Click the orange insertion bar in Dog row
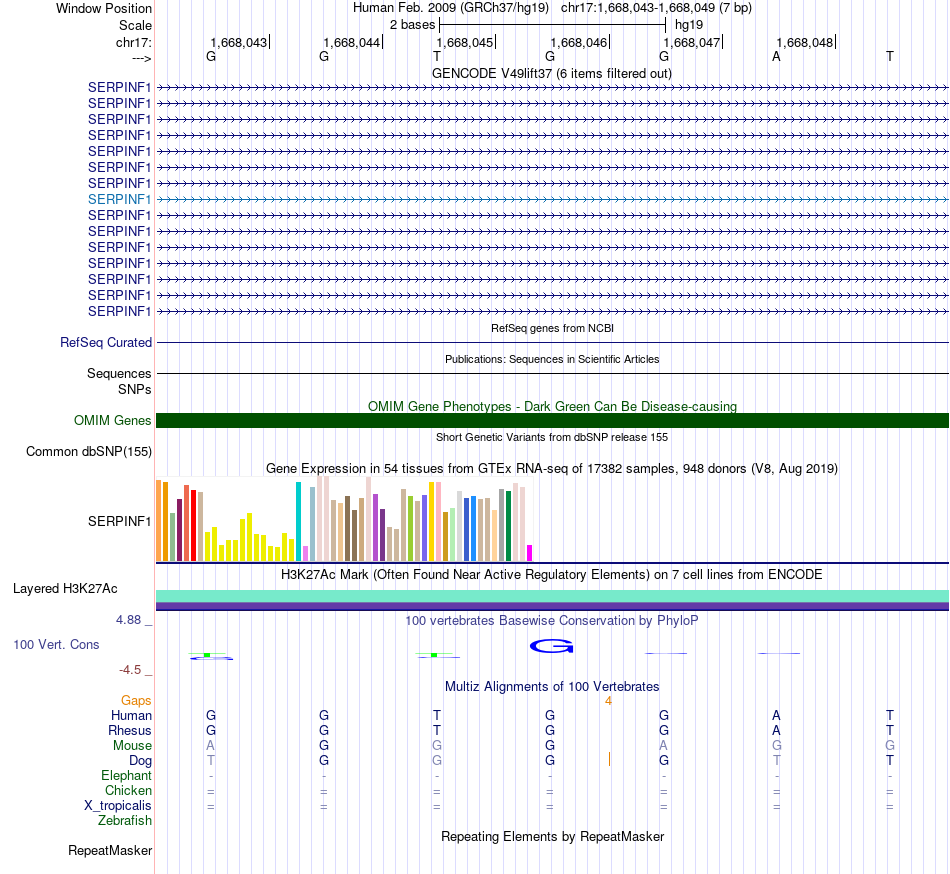This screenshot has height=874, width=950. click(610, 759)
